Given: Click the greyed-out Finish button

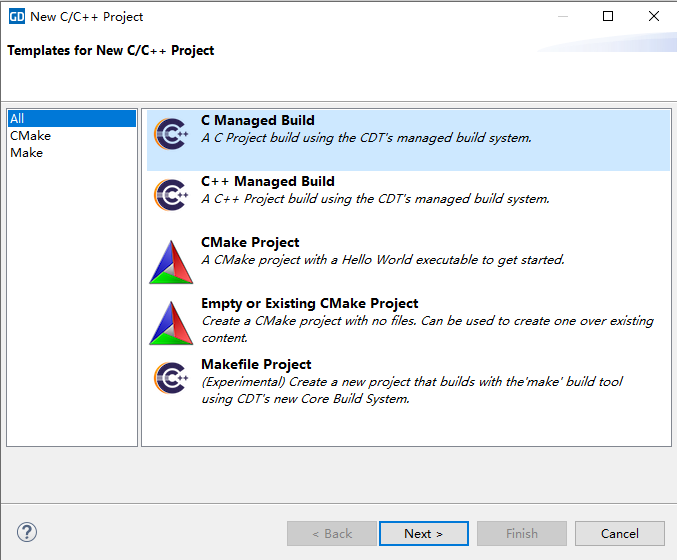Looking at the screenshot, I should pyautogui.click(x=522, y=534).
